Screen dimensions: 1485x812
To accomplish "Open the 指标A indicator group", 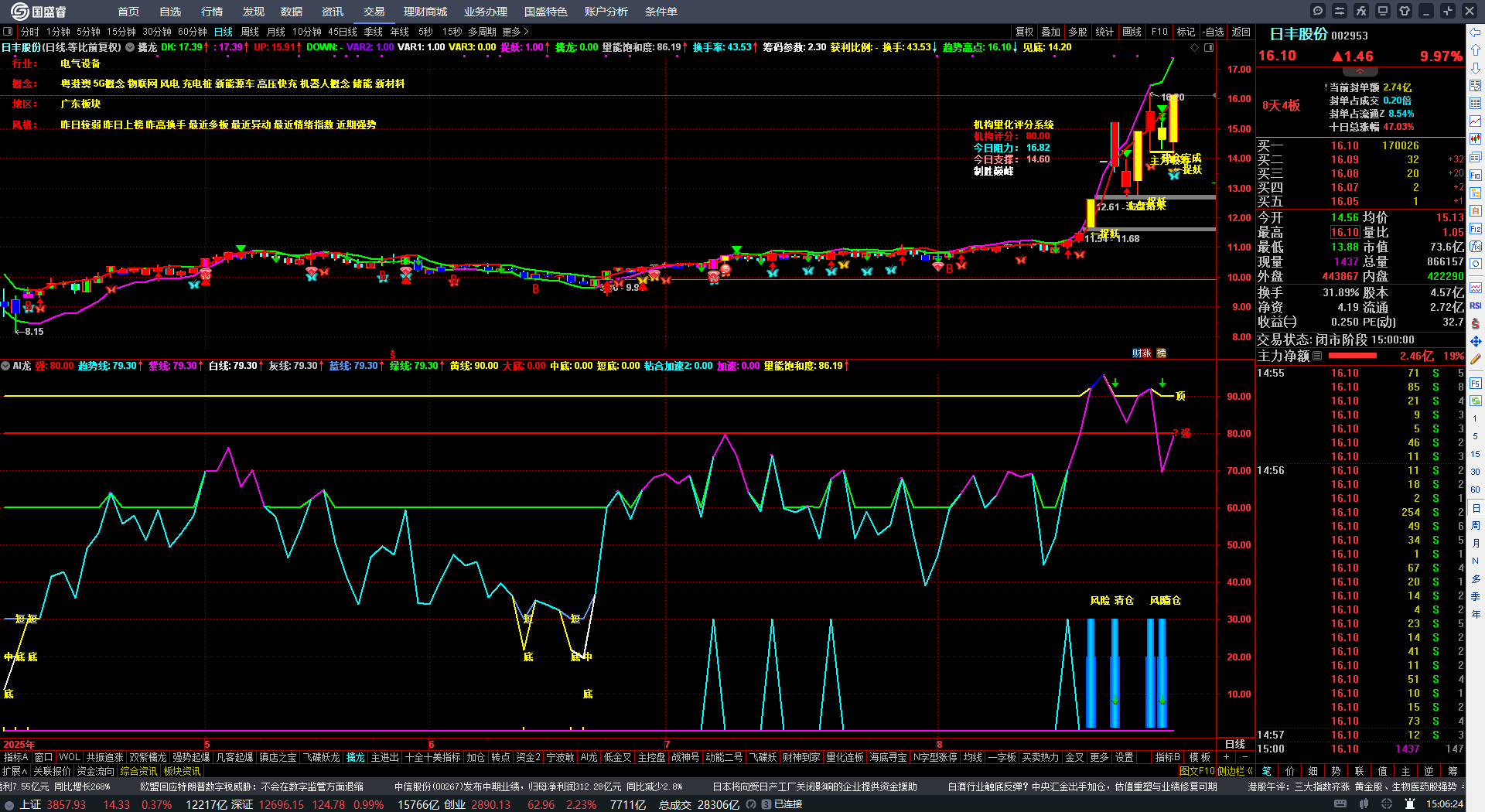I will click(x=15, y=757).
